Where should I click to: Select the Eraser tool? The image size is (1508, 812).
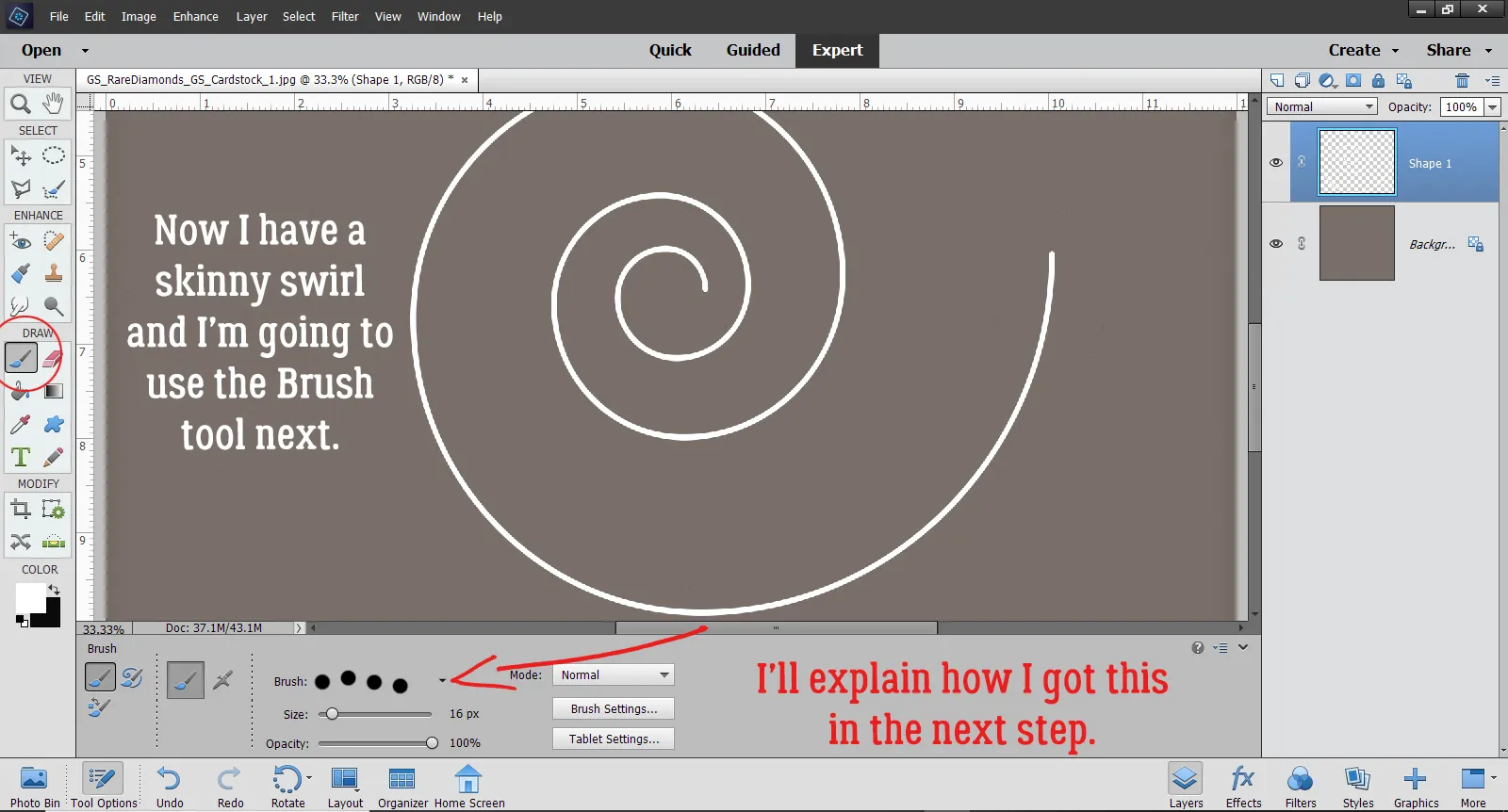(54, 358)
